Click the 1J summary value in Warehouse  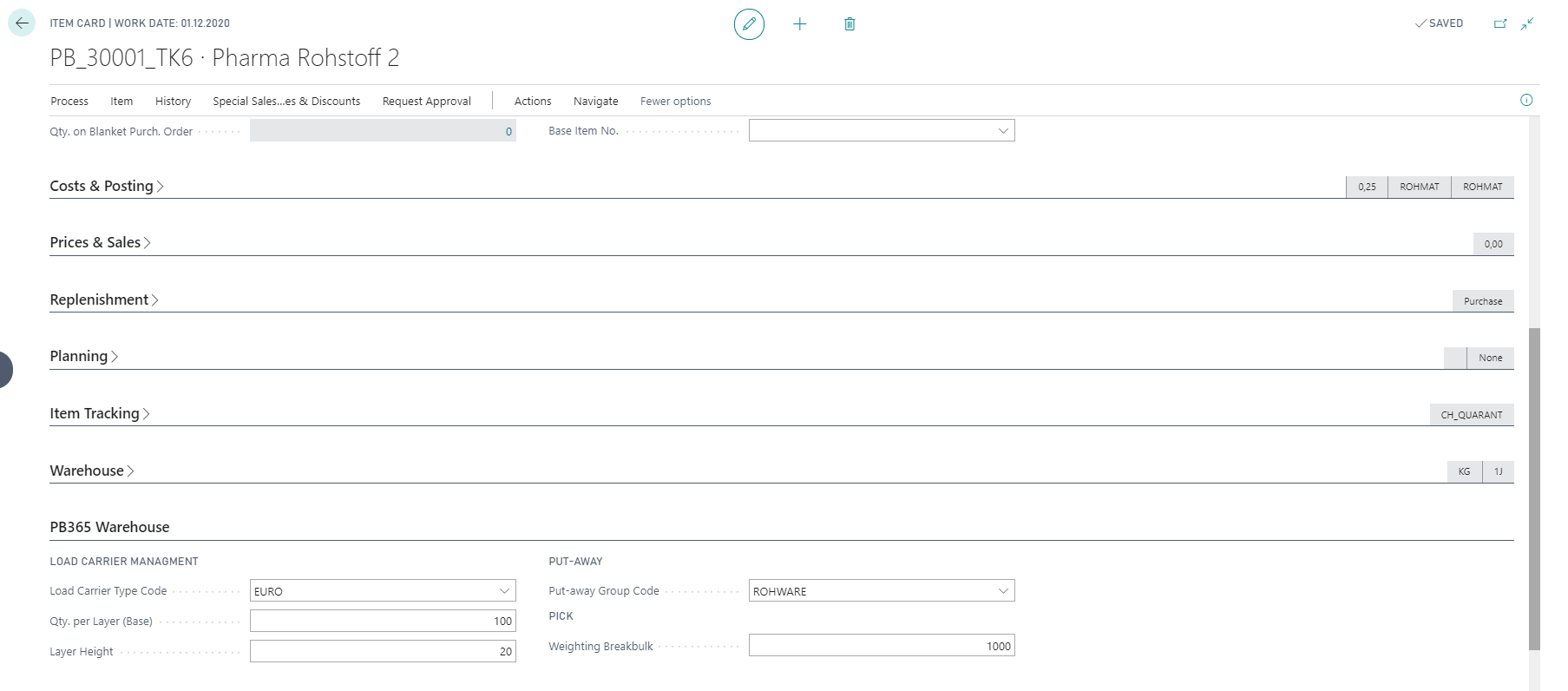(x=1499, y=471)
